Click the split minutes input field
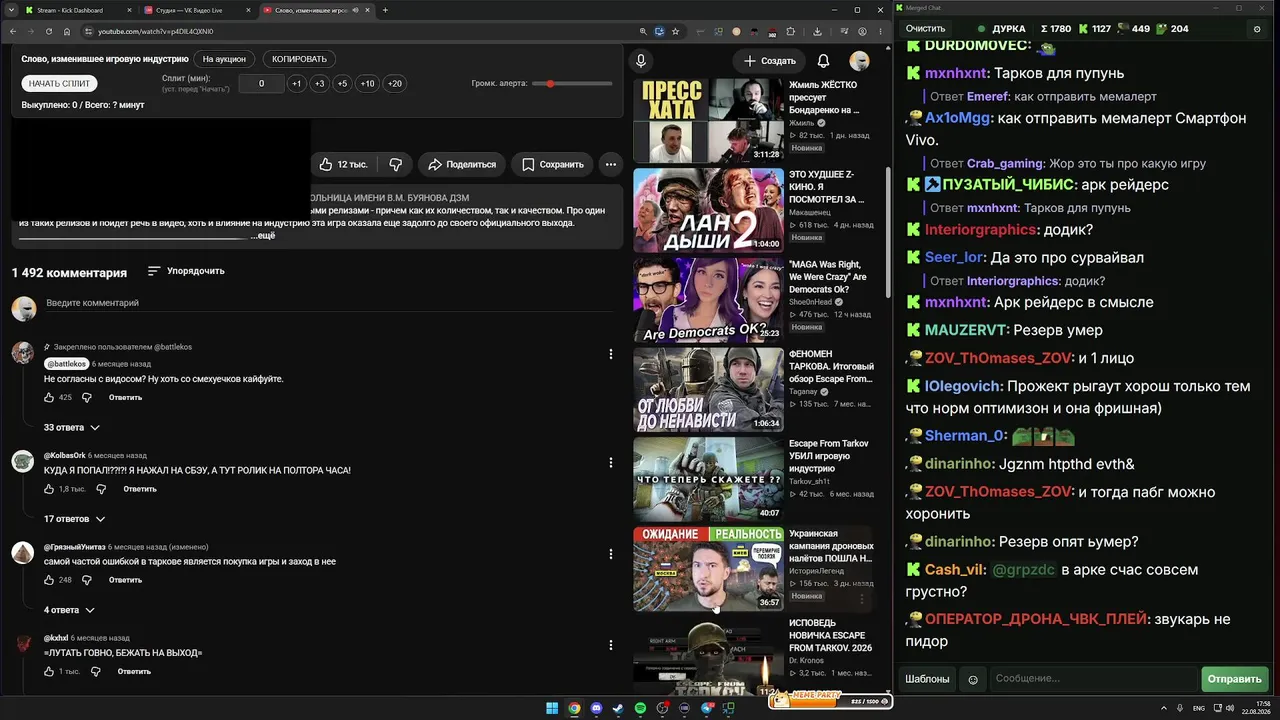Viewport: 1280px width, 720px height. point(261,84)
